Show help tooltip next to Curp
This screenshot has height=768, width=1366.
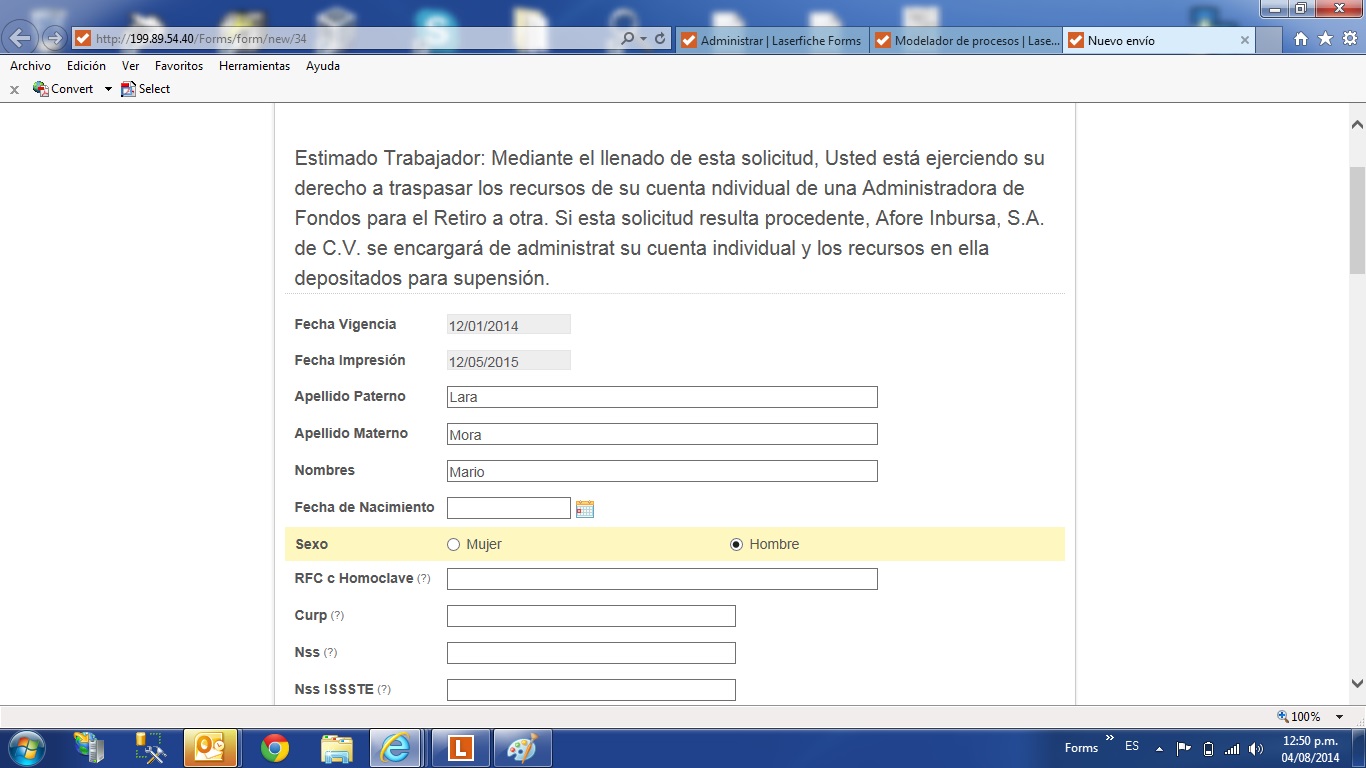pyautogui.click(x=337, y=616)
